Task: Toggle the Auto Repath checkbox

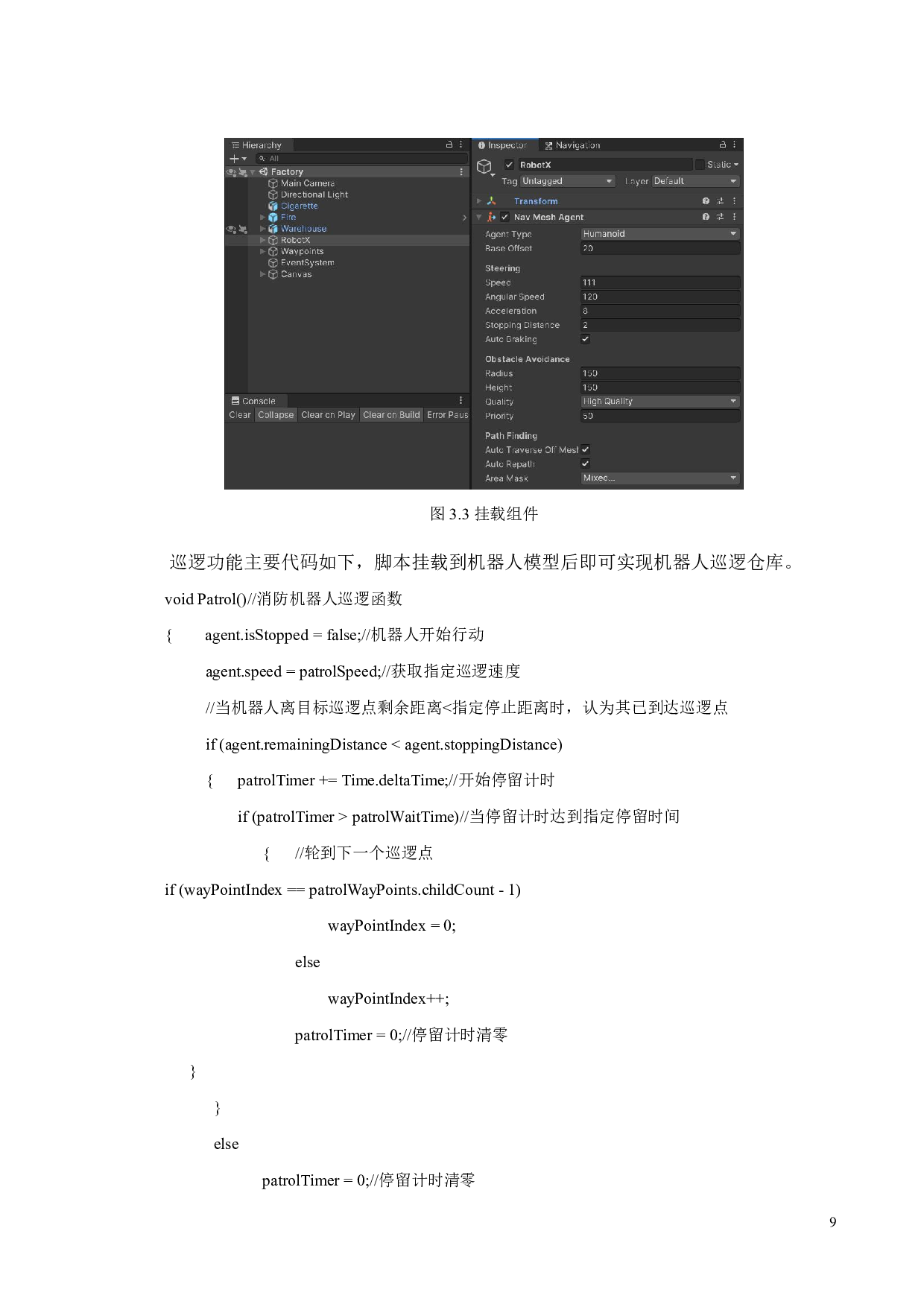Action: click(x=586, y=463)
